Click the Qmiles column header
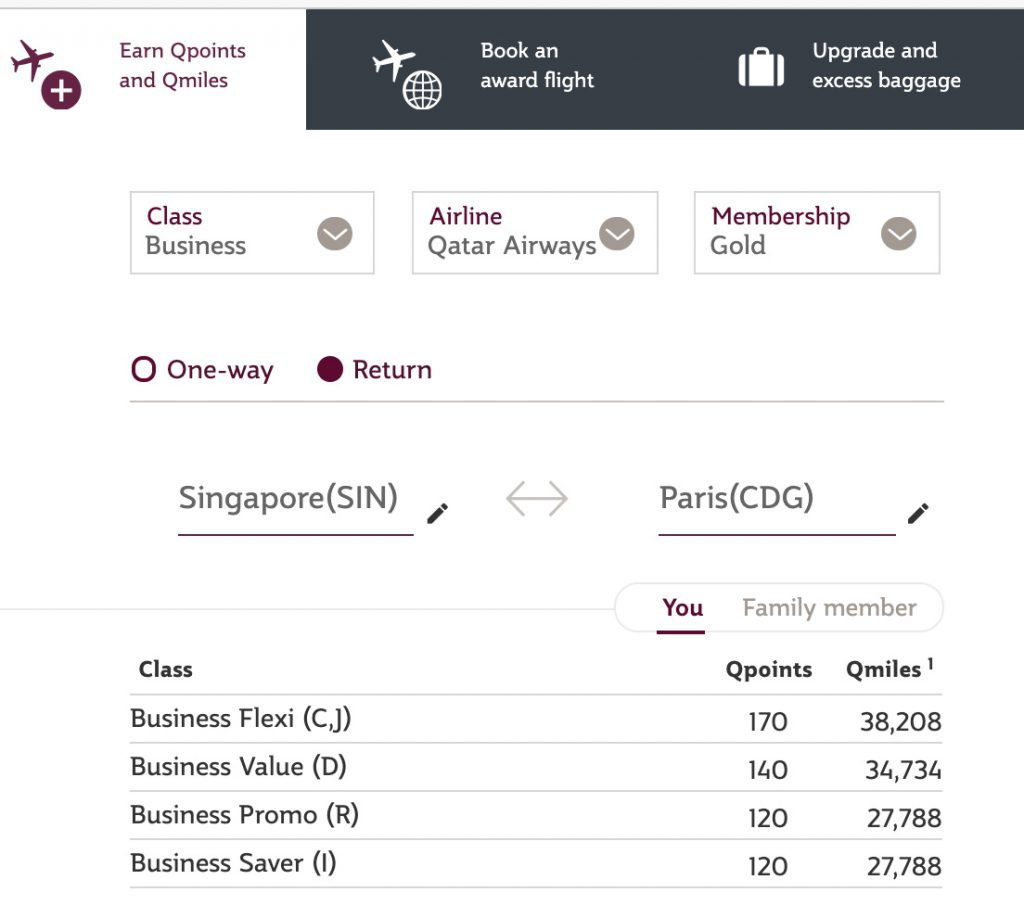The height and width of the screenshot is (905, 1024). (884, 670)
